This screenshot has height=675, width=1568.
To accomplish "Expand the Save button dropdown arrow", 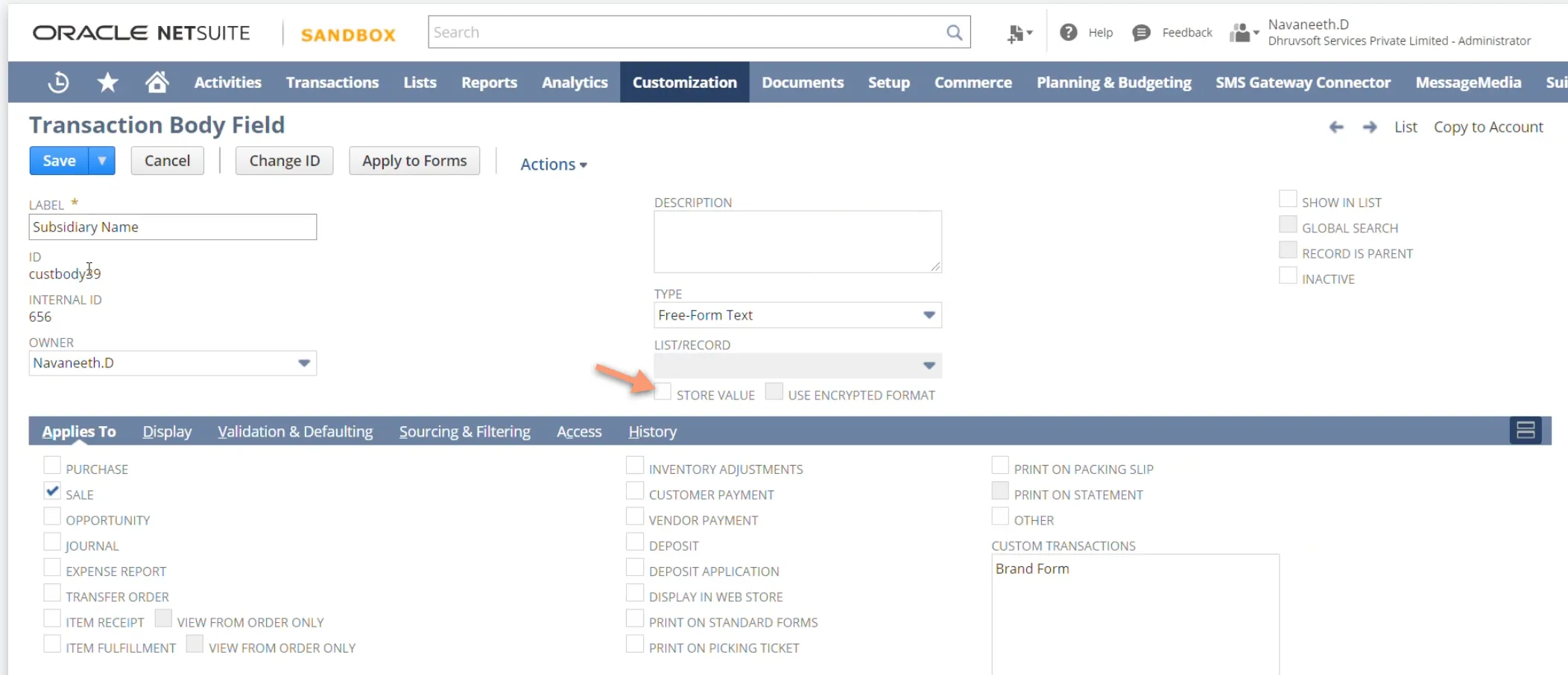I will (x=102, y=161).
